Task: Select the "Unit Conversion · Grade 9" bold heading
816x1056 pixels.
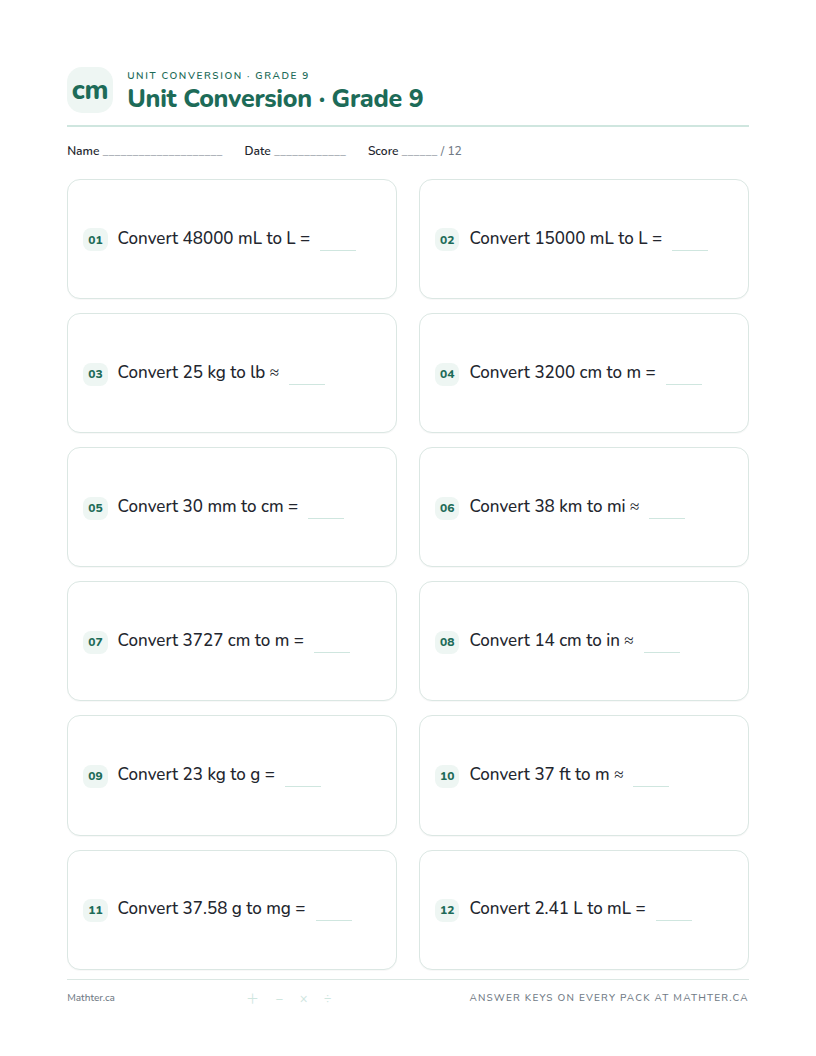Action: click(275, 98)
